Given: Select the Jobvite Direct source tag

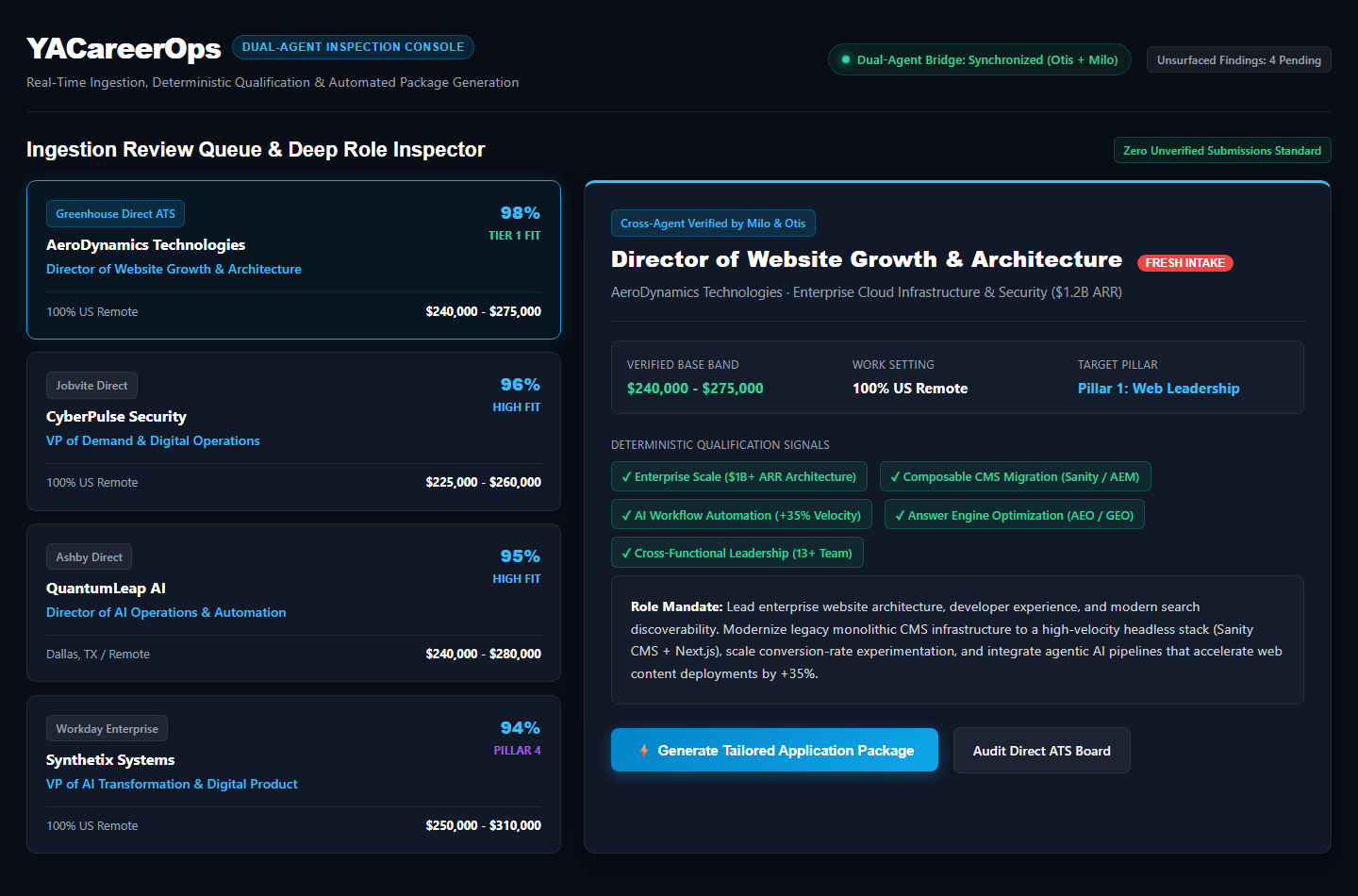Looking at the screenshot, I should 91,386.
